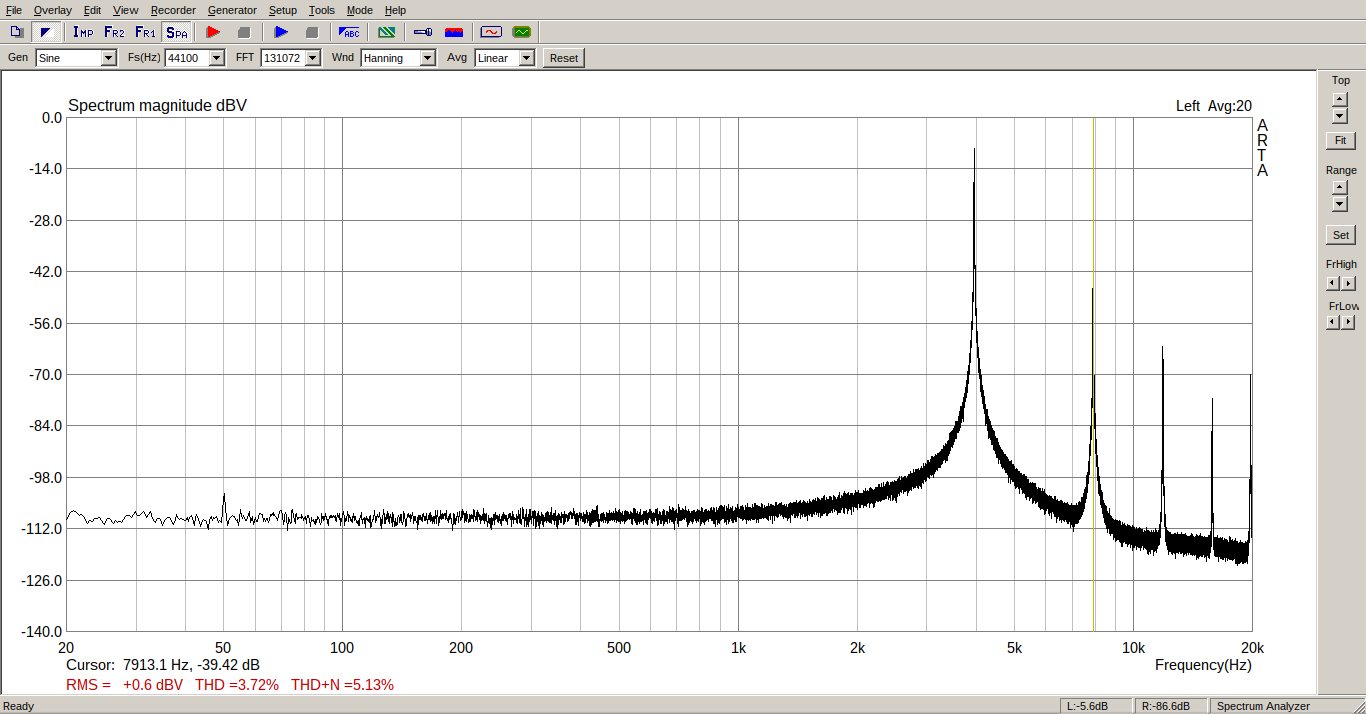The width and height of the screenshot is (1366, 714).
Task: Switch to Imp impulse response mode
Action: pos(83,32)
